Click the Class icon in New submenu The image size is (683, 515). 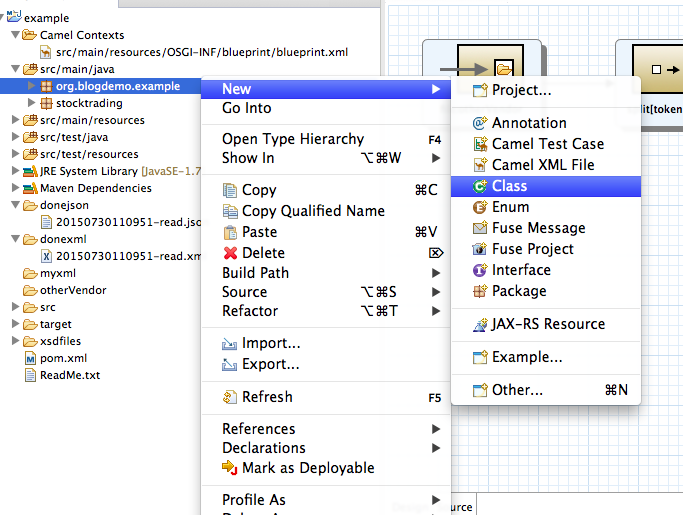(x=480, y=186)
